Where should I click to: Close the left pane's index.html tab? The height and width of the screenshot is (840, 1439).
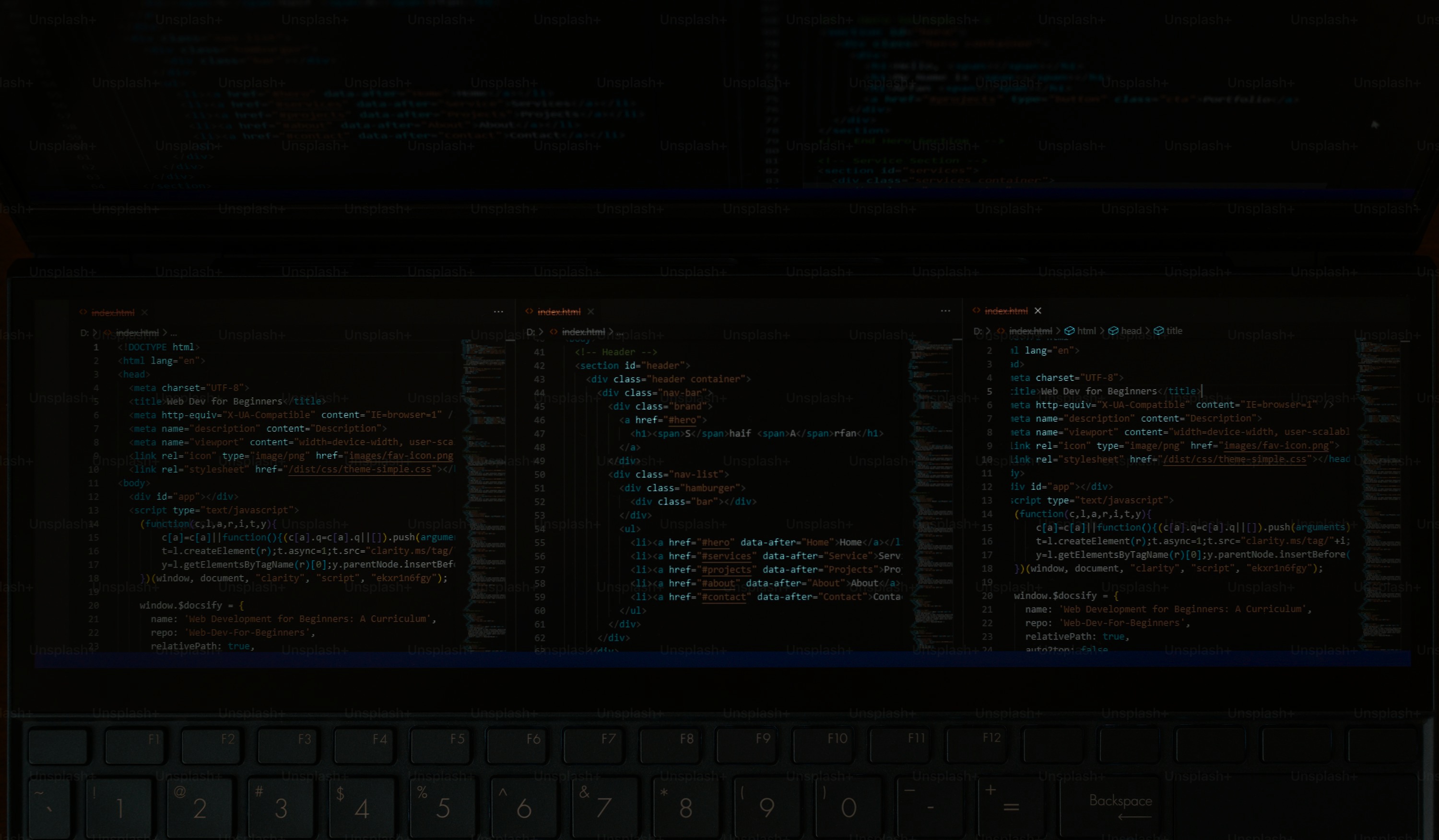pyautogui.click(x=144, y=313)
